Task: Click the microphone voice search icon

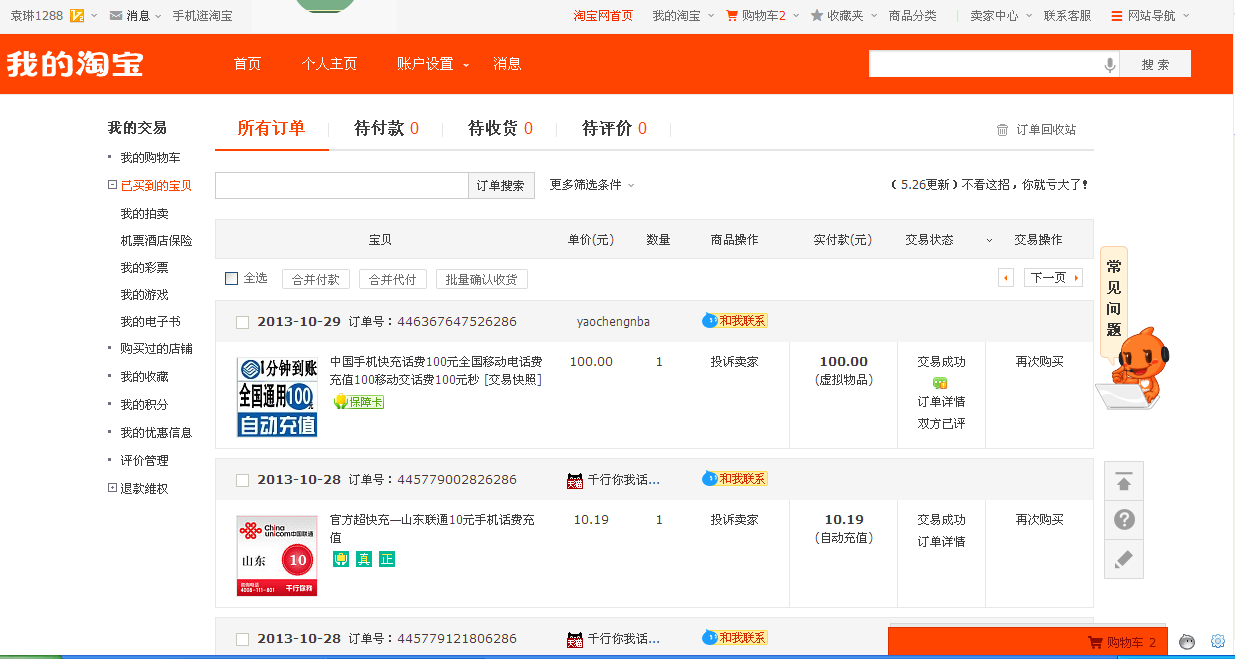Action: (x=1109, y=65)
